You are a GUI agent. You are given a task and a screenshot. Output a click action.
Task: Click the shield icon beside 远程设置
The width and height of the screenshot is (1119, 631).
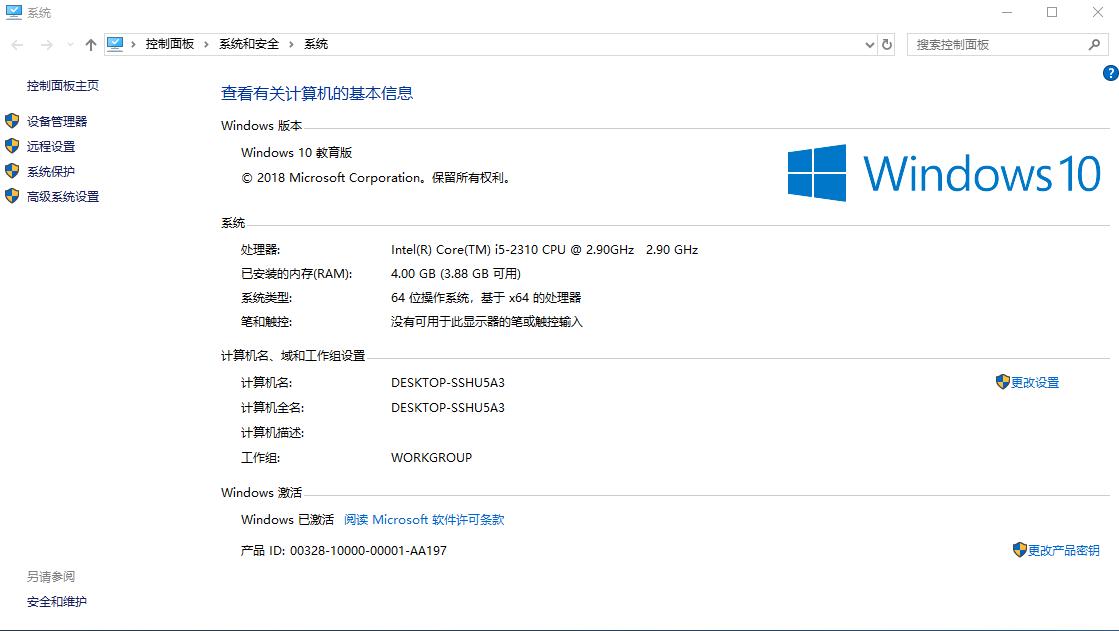pos(12,146)
